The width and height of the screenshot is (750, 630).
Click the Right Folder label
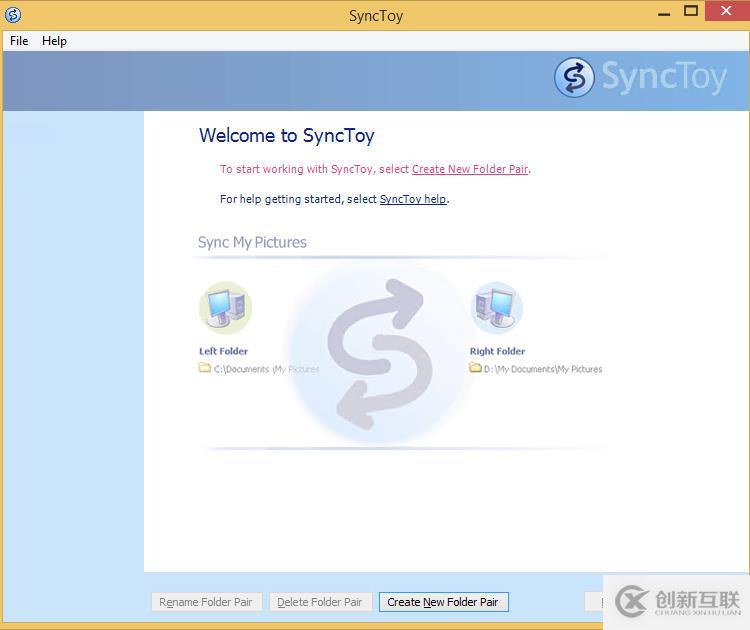coord(497,351)
